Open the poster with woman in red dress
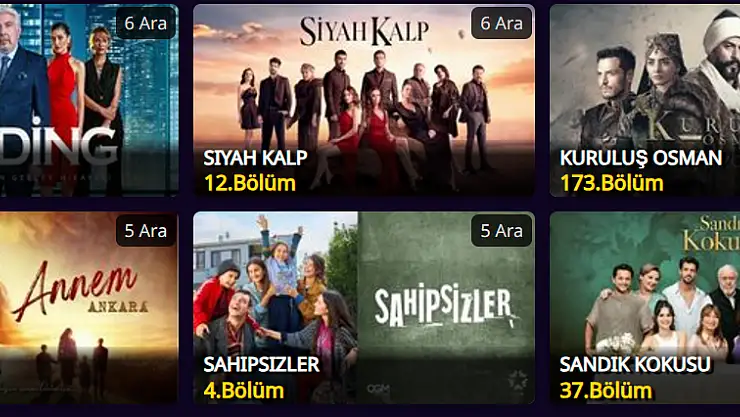The image size is (740, 417). tap(89, 100)
